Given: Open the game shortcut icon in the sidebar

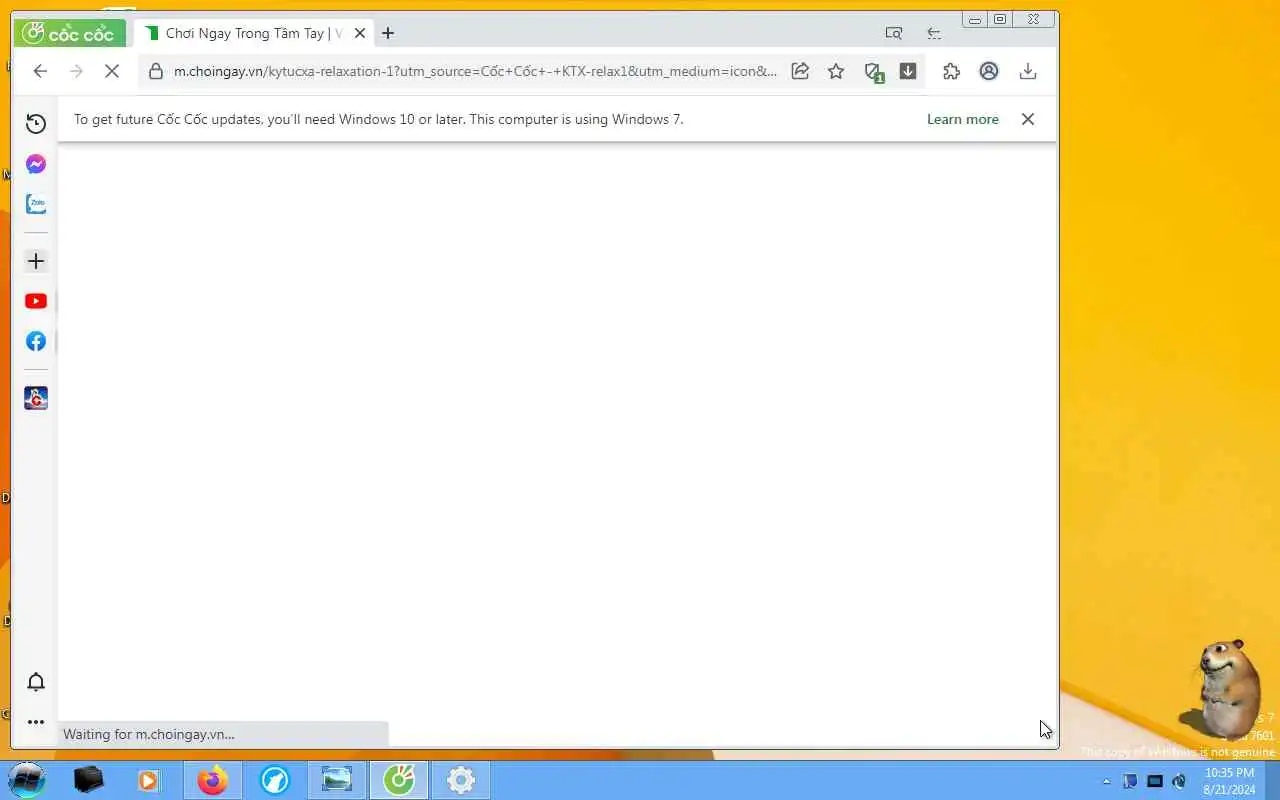Looking at the screenshot, I should [x=36, y=398].
